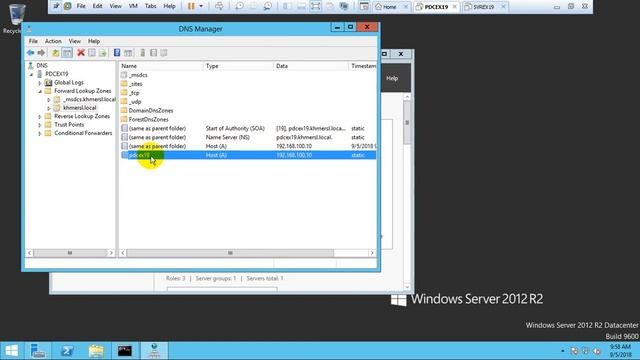Open the Windows Start button
Image resolution: width=640 pixels, height=360 pixels.
pos(12,351)
